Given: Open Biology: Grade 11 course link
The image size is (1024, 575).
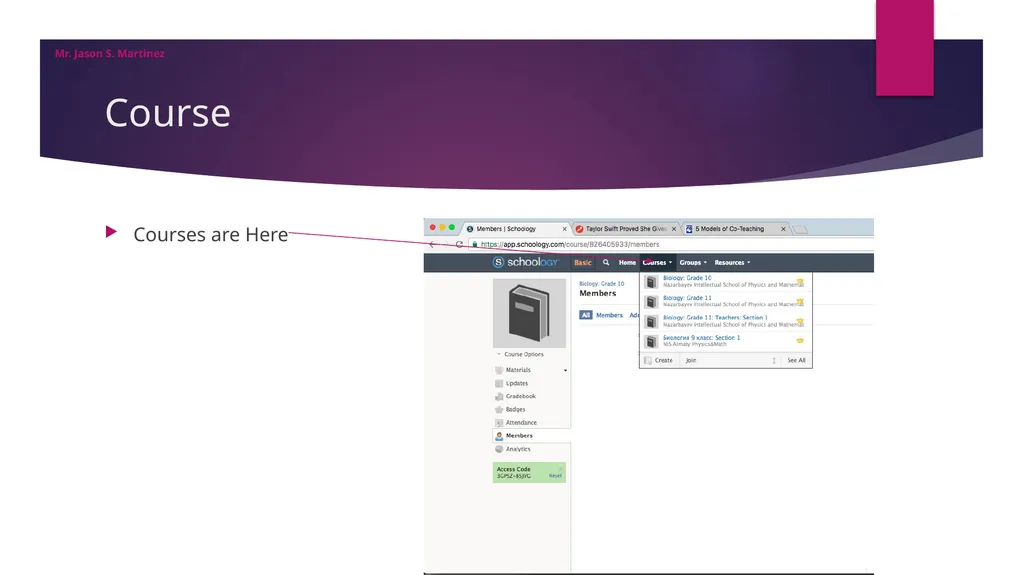Looking at the screenshot, I should click(x=687, y=298).
